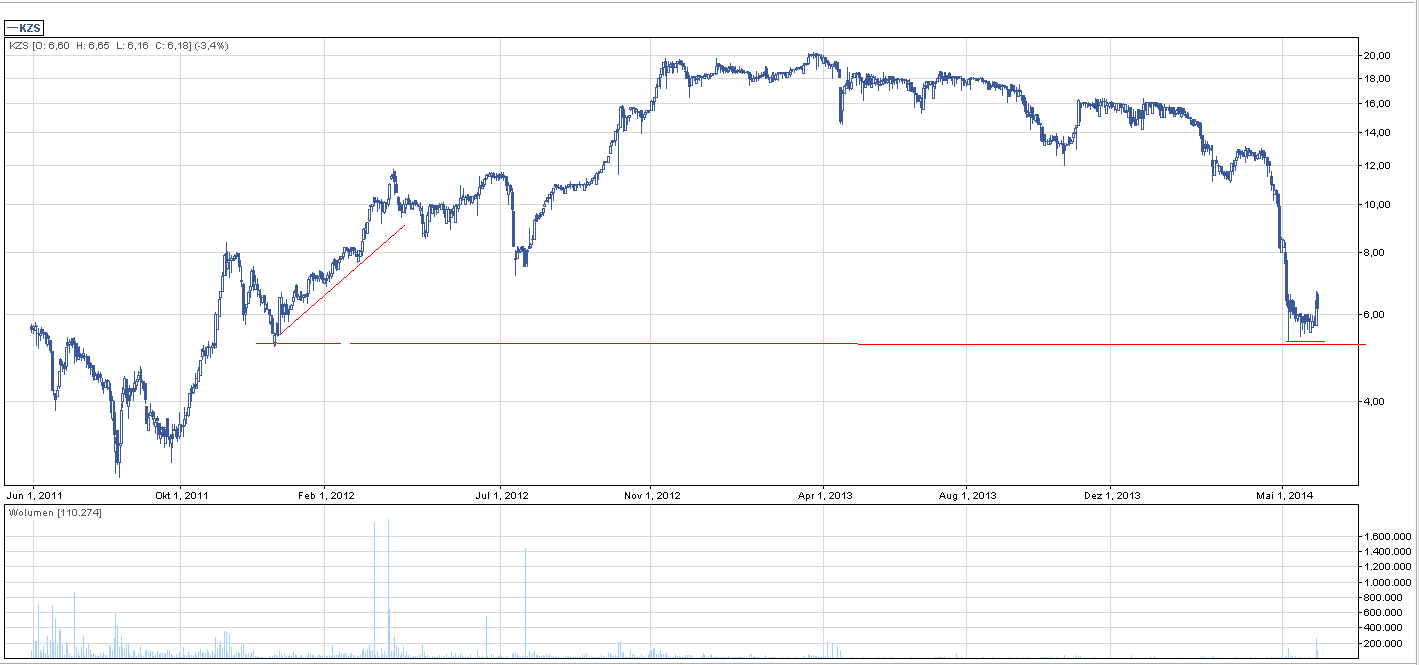Select the Dez 1, 2013 date label
Viewport: 1420px width, 665px height.
click(1112, 495)
